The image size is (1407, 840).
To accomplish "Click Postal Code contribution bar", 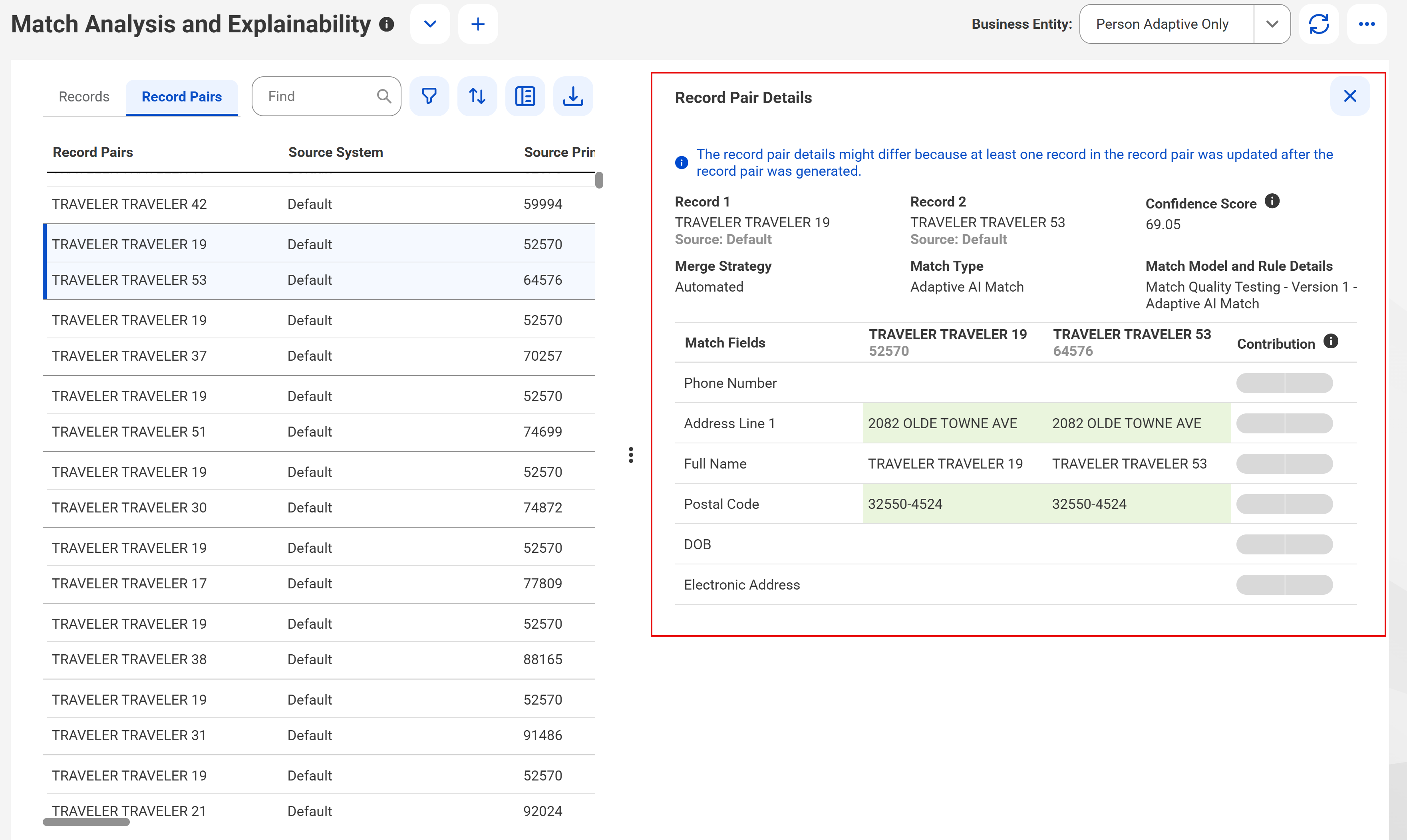I will pyautogui.click(x=1284, y=504).
